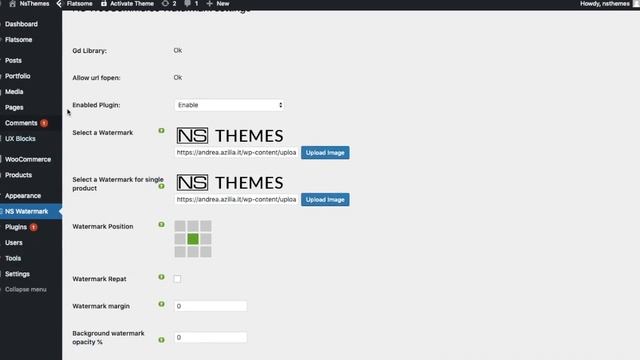Select bottom-right watermark position square

[206, 252]
